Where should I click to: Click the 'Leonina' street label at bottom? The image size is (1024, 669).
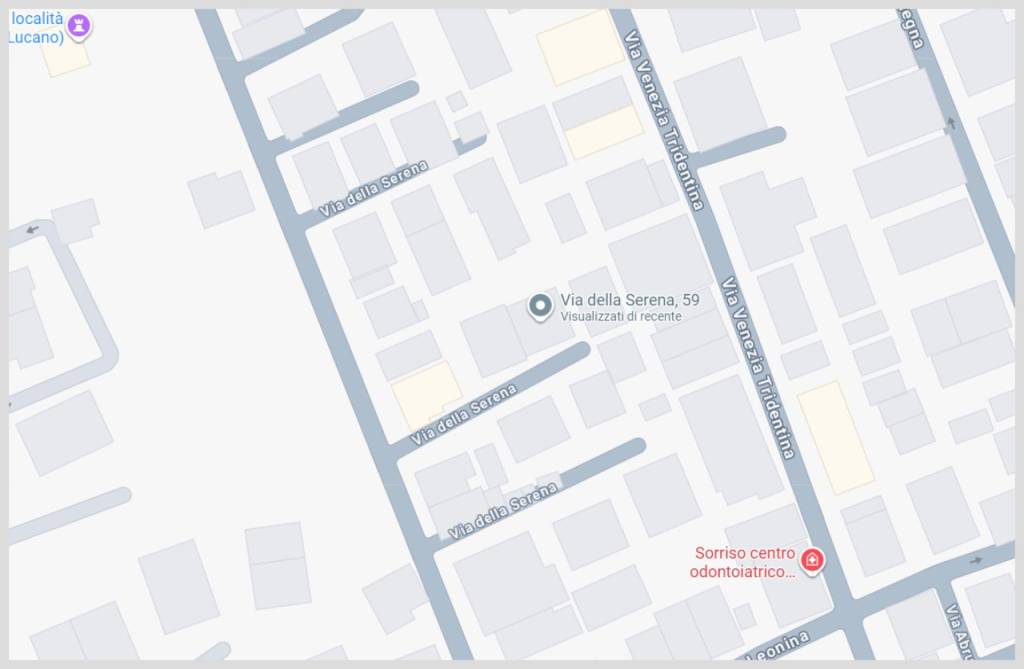778,646
